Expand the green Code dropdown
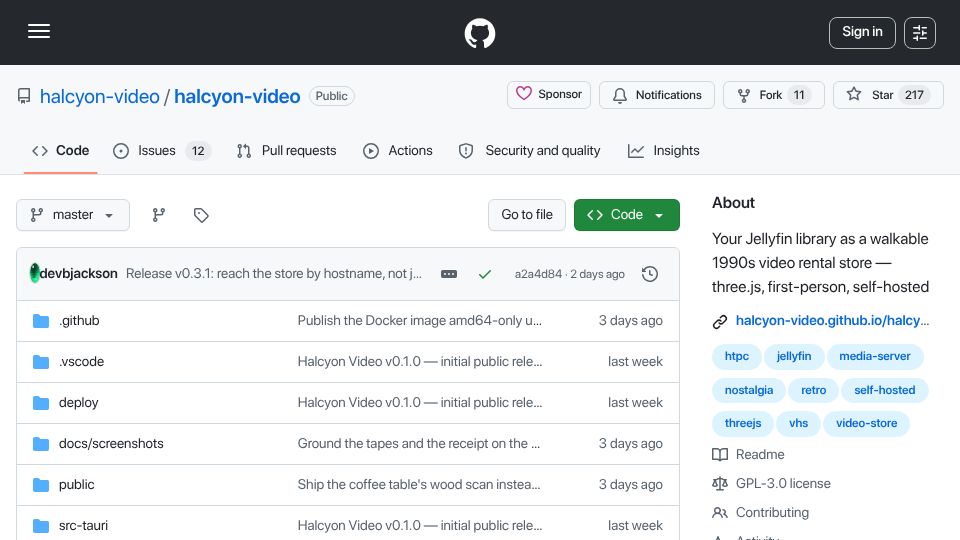This screenshot has width=960, height=540. coord(626,215)
